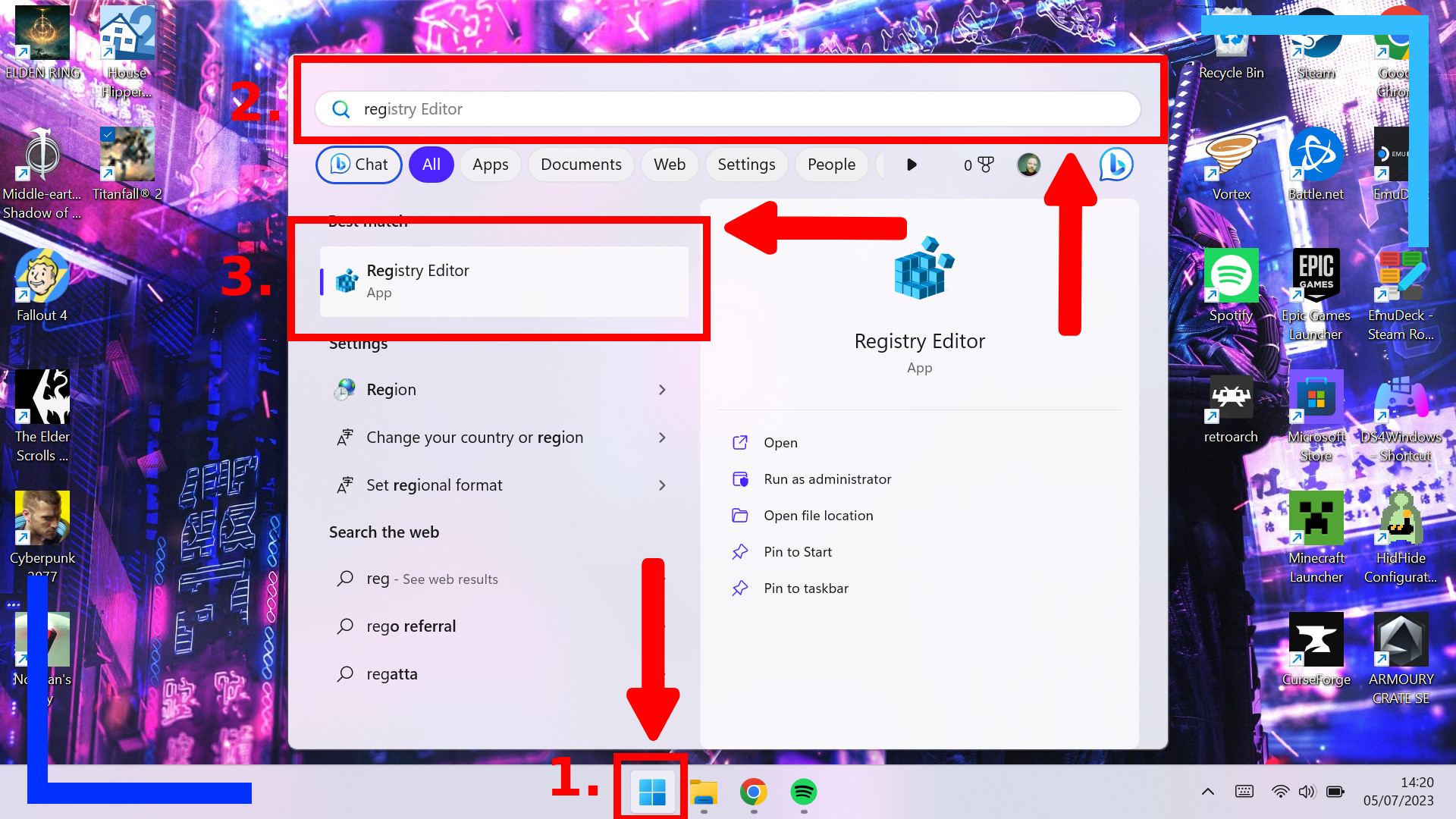This screenshot has height=819, width=1456.
Task: Show hidden tray icons chevron
Action: [1208, 792]
